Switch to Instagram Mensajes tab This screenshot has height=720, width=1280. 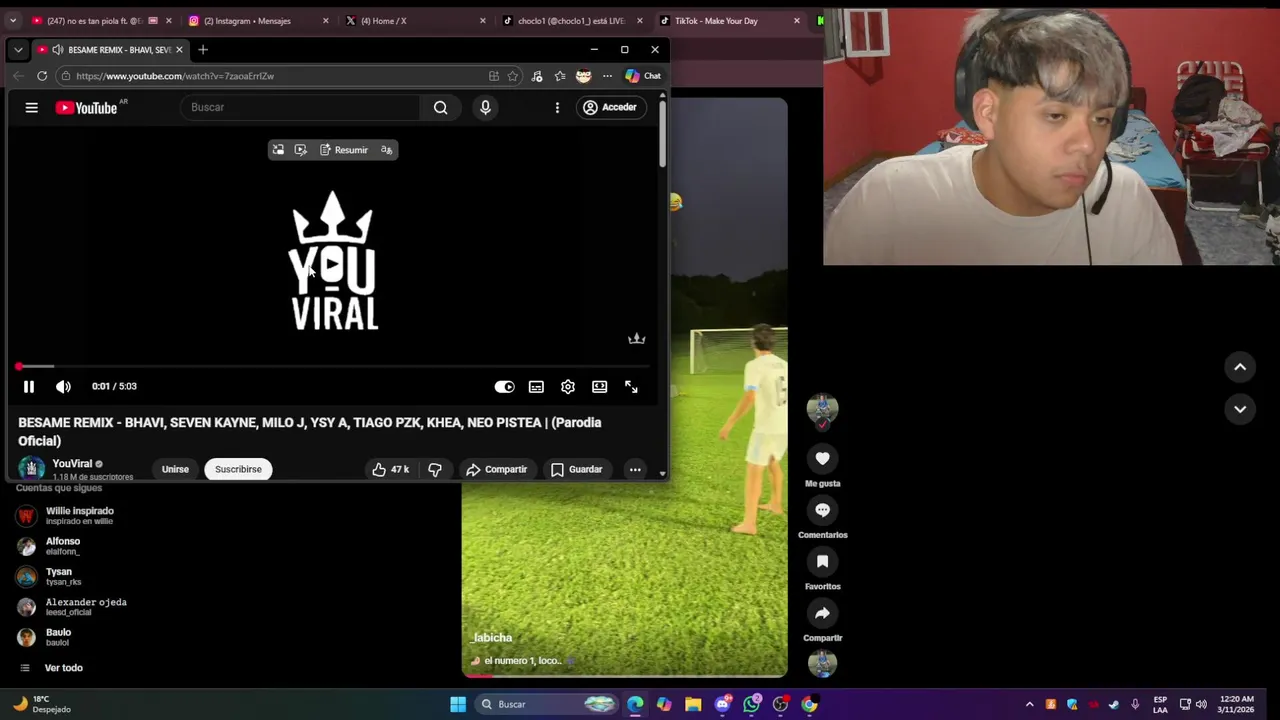(x=259, y=20)
